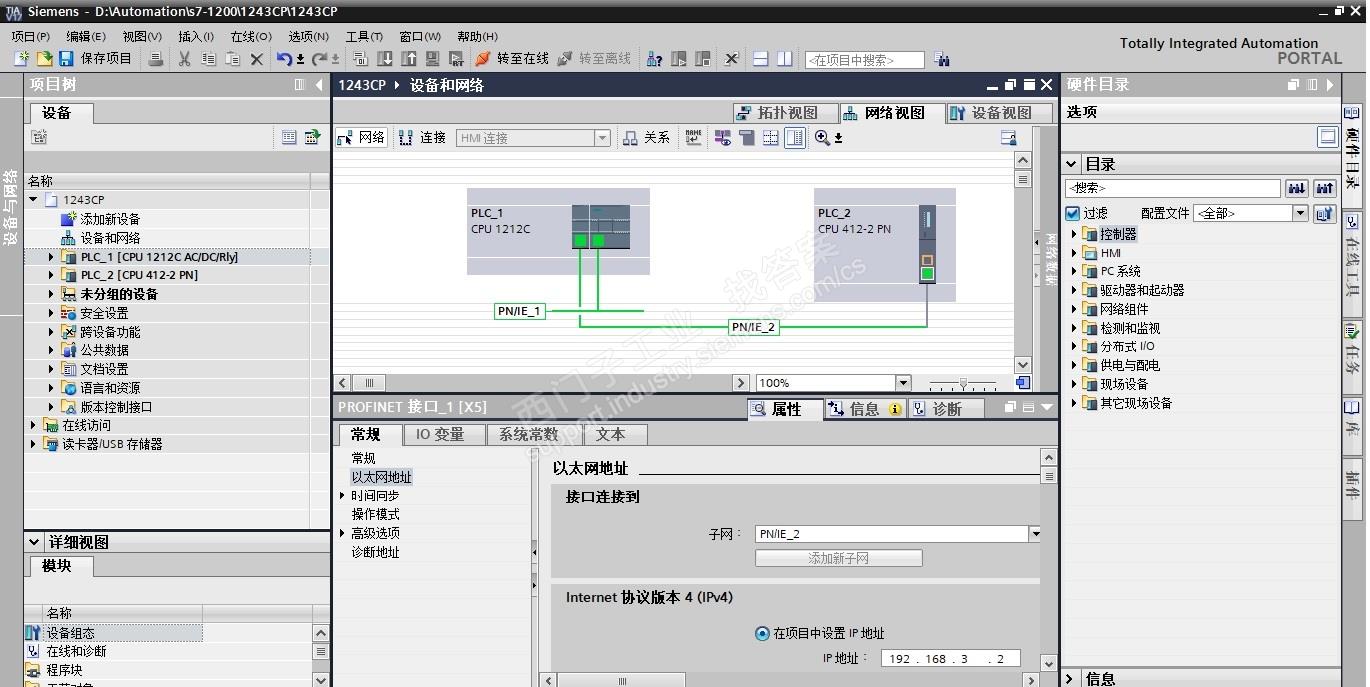
Task: Expand the 在线访问 tree node
Action: (34, 425)
